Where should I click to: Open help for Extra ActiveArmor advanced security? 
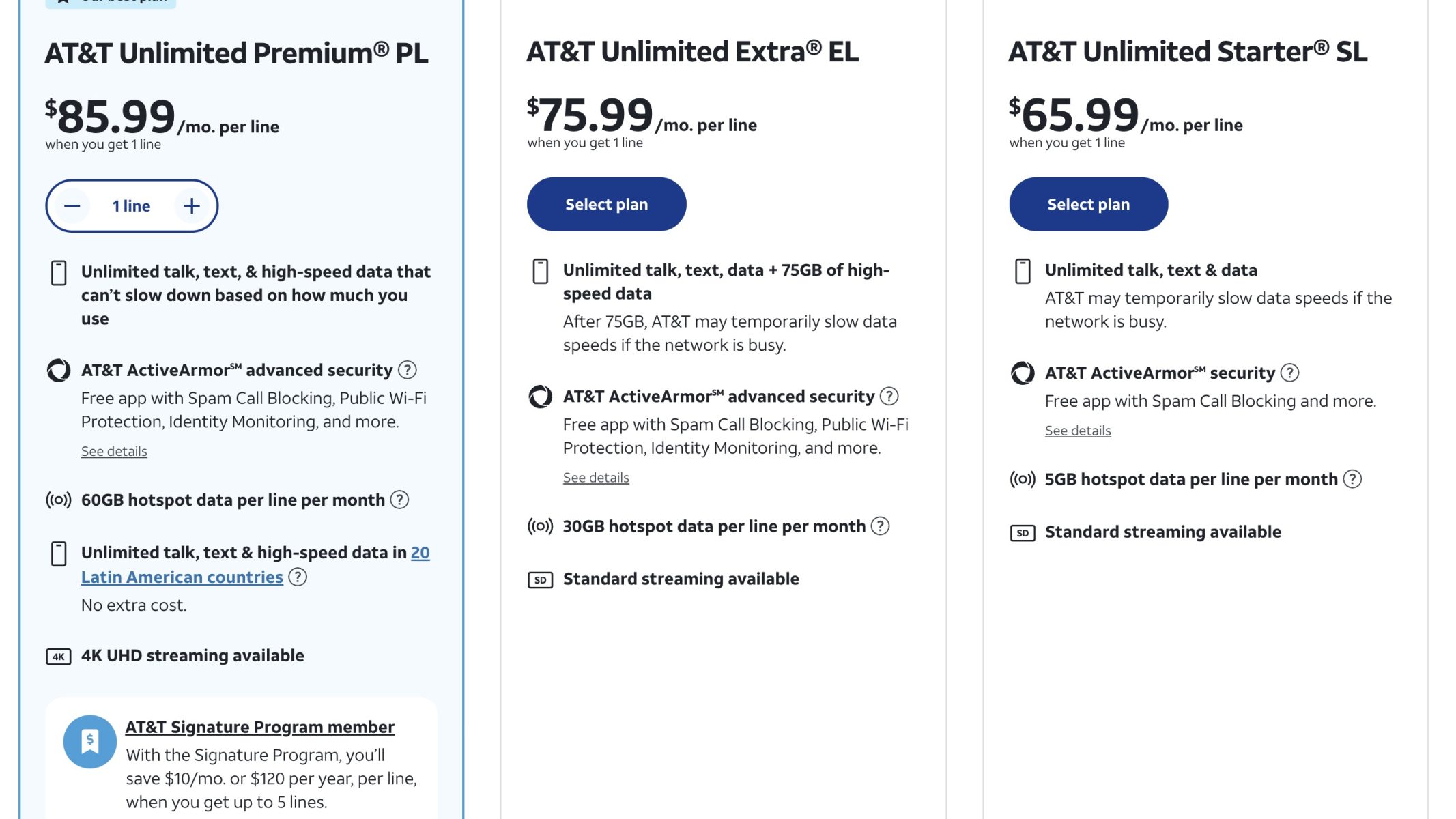click(x=889, y=397)
